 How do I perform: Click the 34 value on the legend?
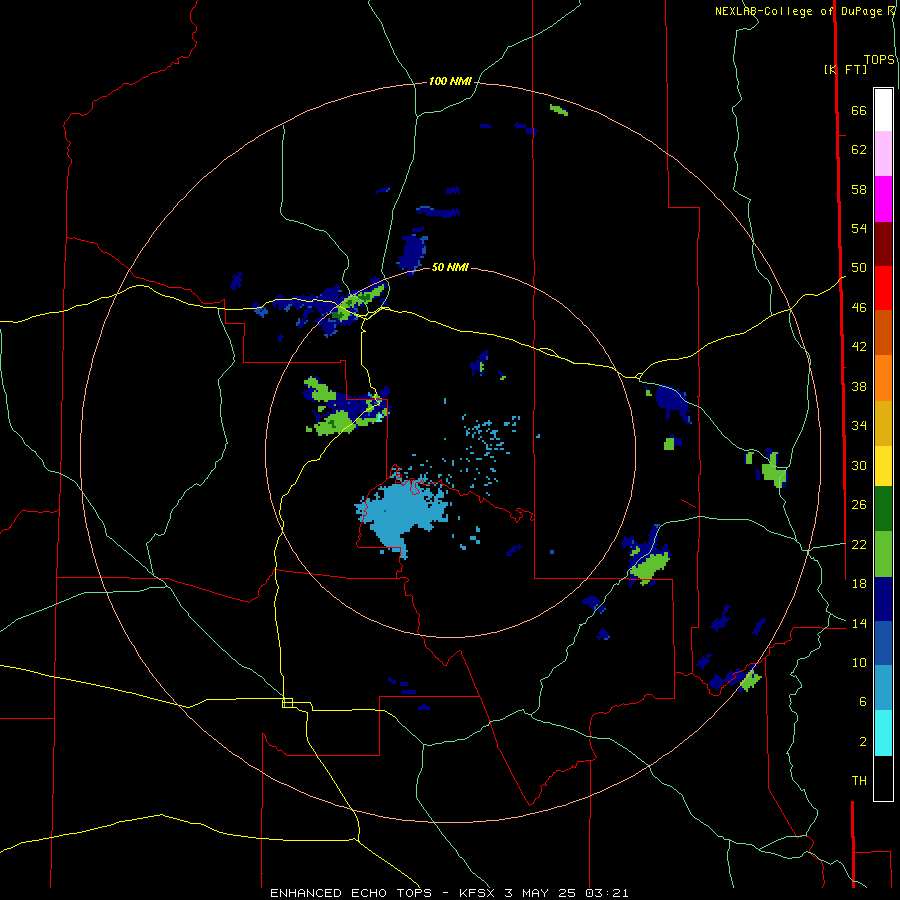(x=859, y=426)
